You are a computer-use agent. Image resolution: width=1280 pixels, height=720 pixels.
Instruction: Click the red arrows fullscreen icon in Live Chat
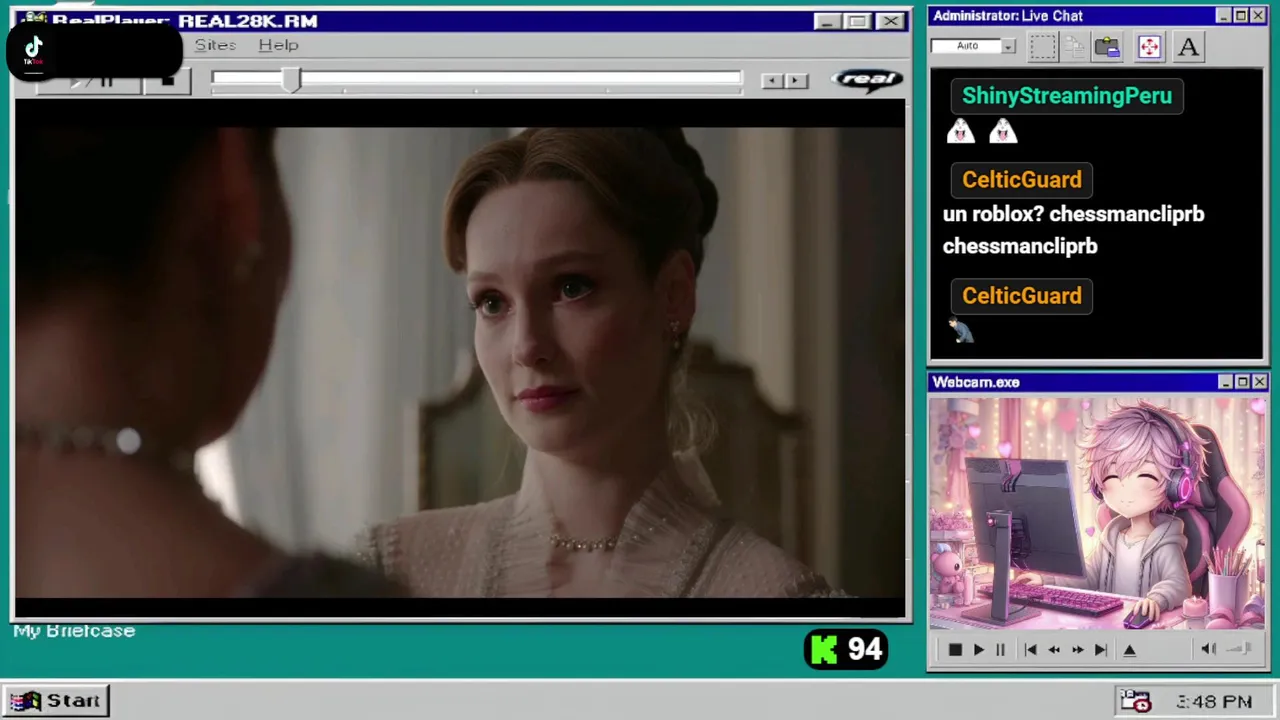(x=1149, y=46)
